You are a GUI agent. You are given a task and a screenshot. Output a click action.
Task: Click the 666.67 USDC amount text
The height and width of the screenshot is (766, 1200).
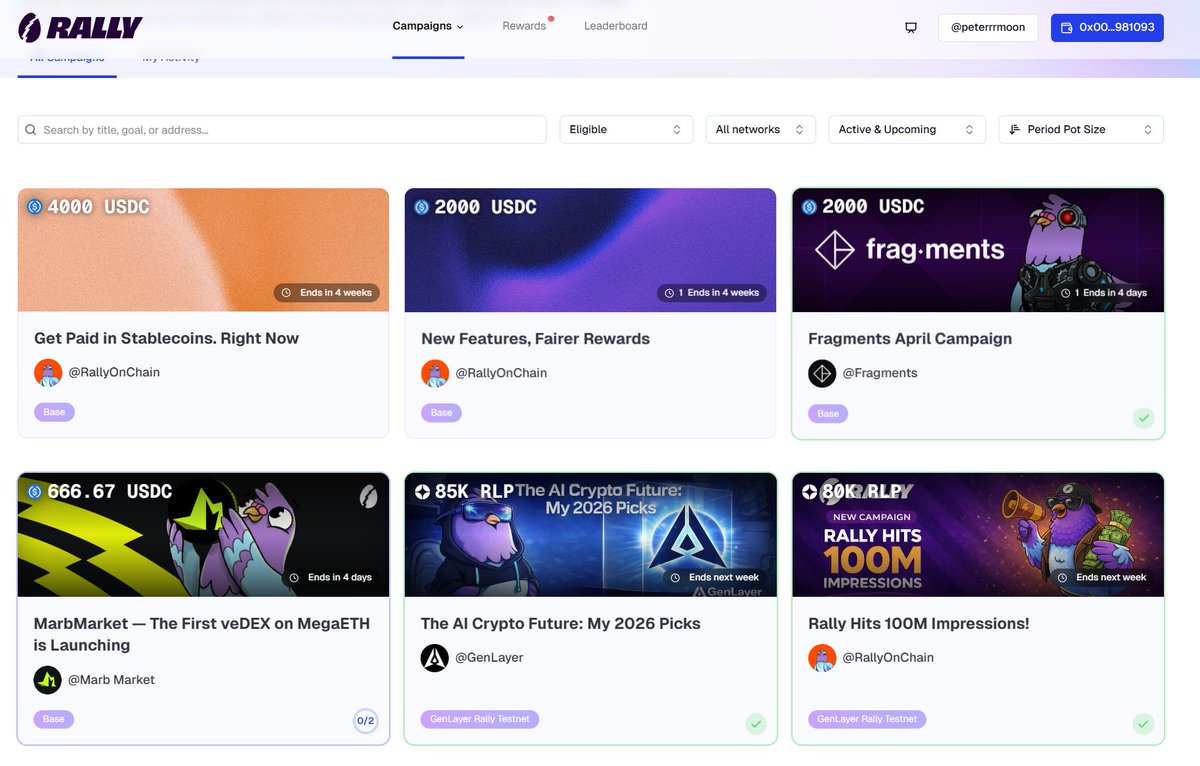coord(110,492)
